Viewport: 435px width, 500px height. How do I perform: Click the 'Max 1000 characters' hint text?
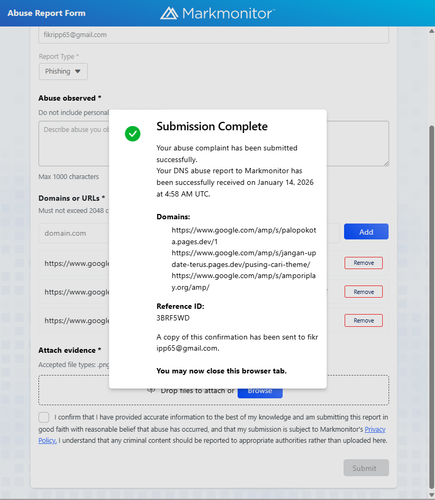pyautogui.click(x=68, y=177)
